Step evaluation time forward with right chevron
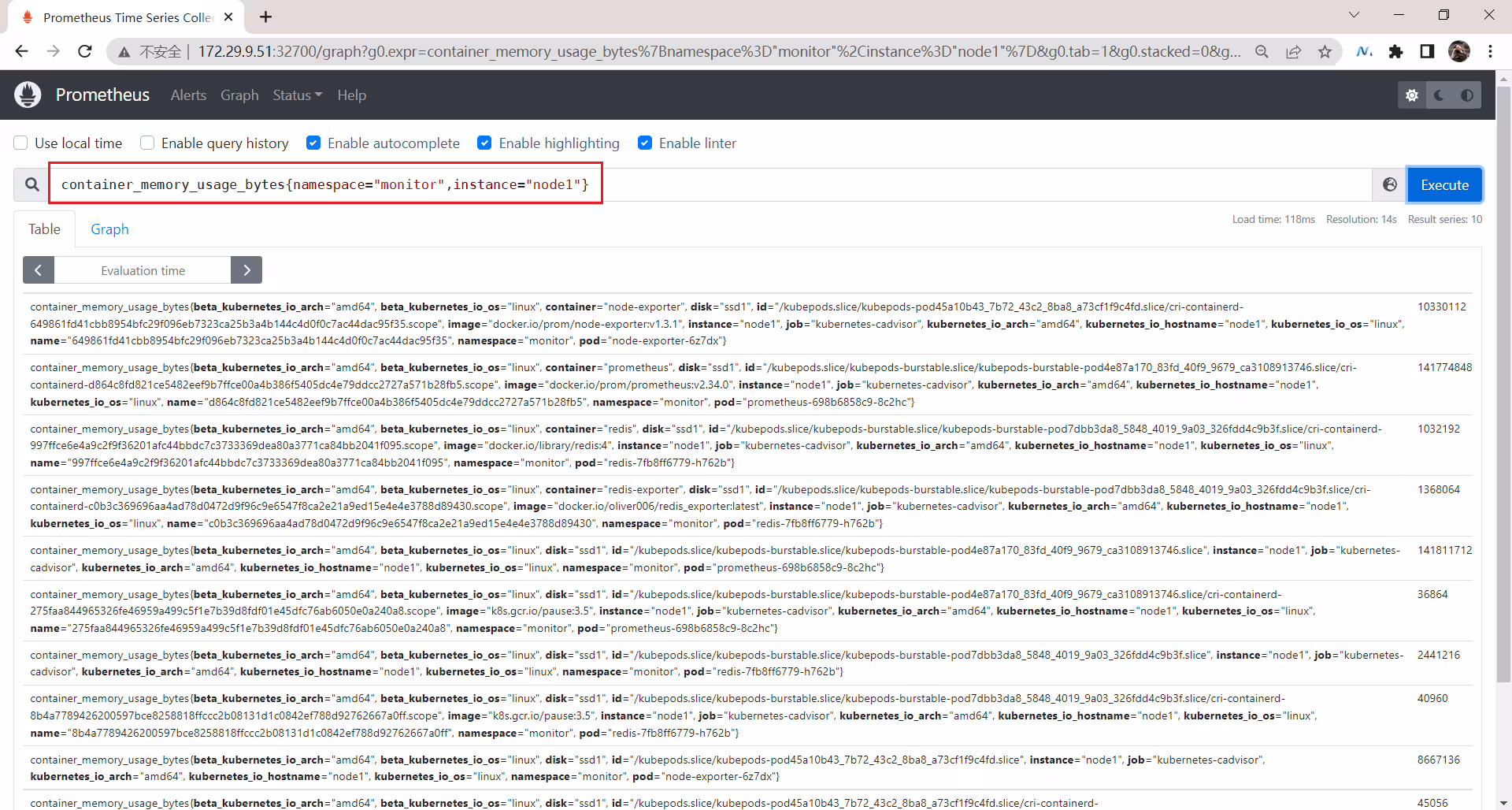This screenshot has height=810, width=1512. pos(246,270)
